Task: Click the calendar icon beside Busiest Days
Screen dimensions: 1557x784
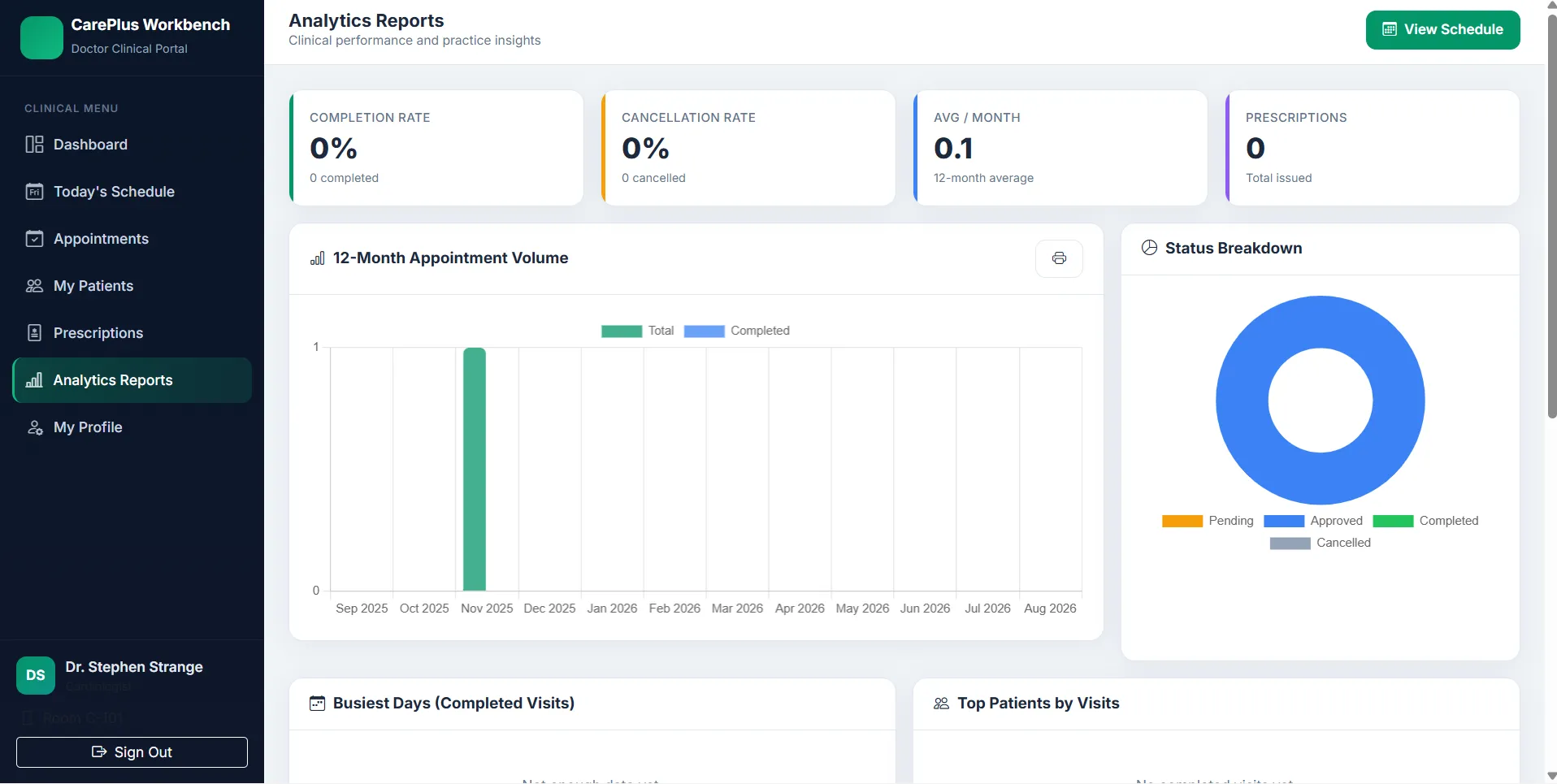Action: click(x=318, y=704)
